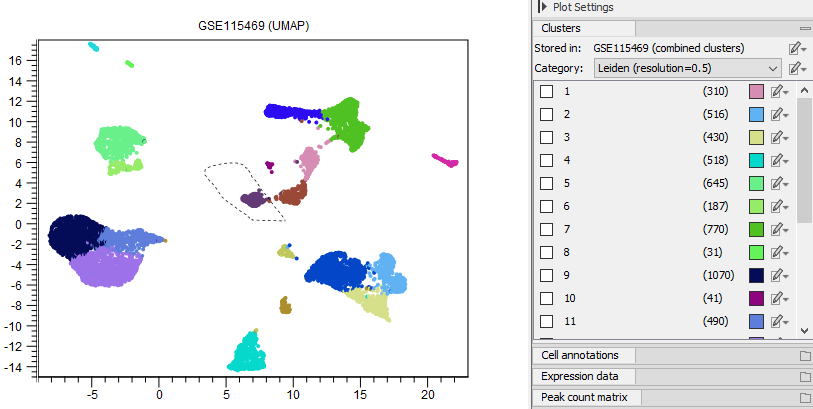
Task: Open edit menu beside Category dropdown
Action: [796, 68]
